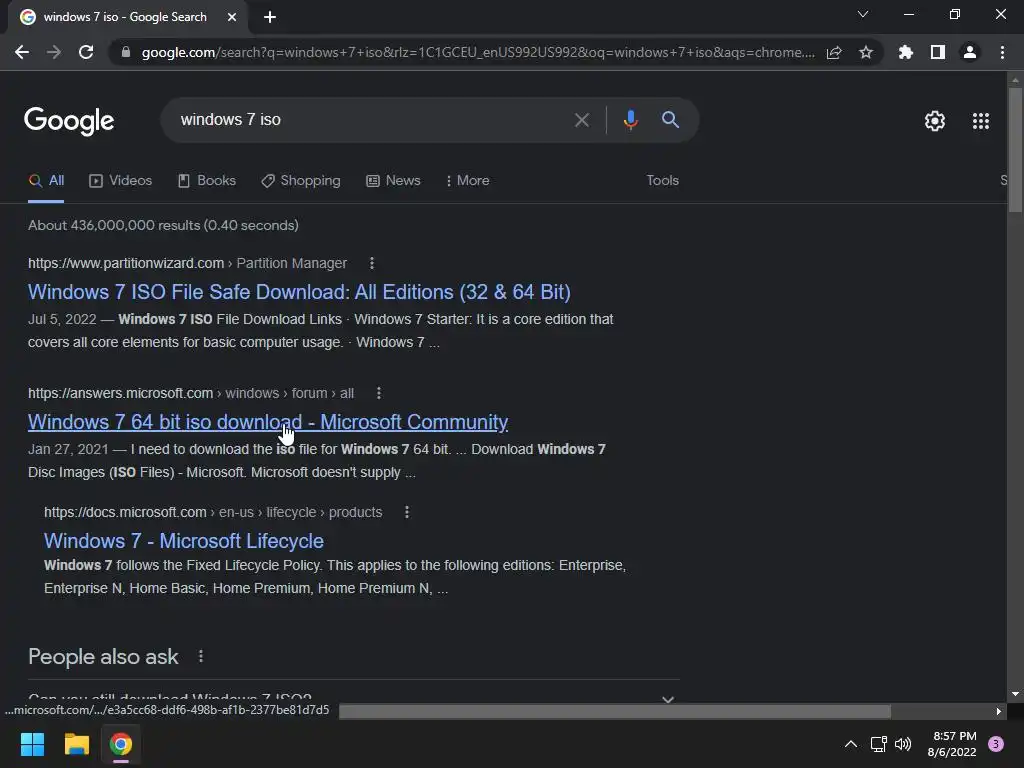Click the partitionwizard.com URL breadcrumb
This screenshot has height=768, width=1024.
187,263
